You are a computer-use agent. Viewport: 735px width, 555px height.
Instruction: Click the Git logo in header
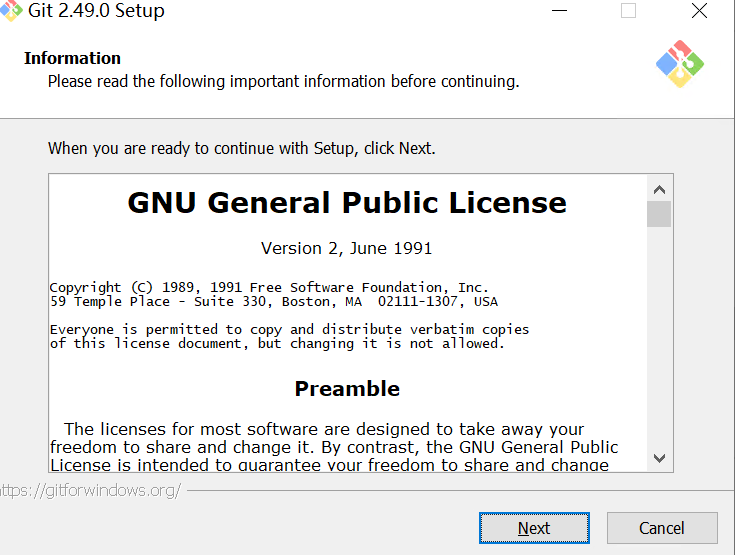[x=680, y=64]
